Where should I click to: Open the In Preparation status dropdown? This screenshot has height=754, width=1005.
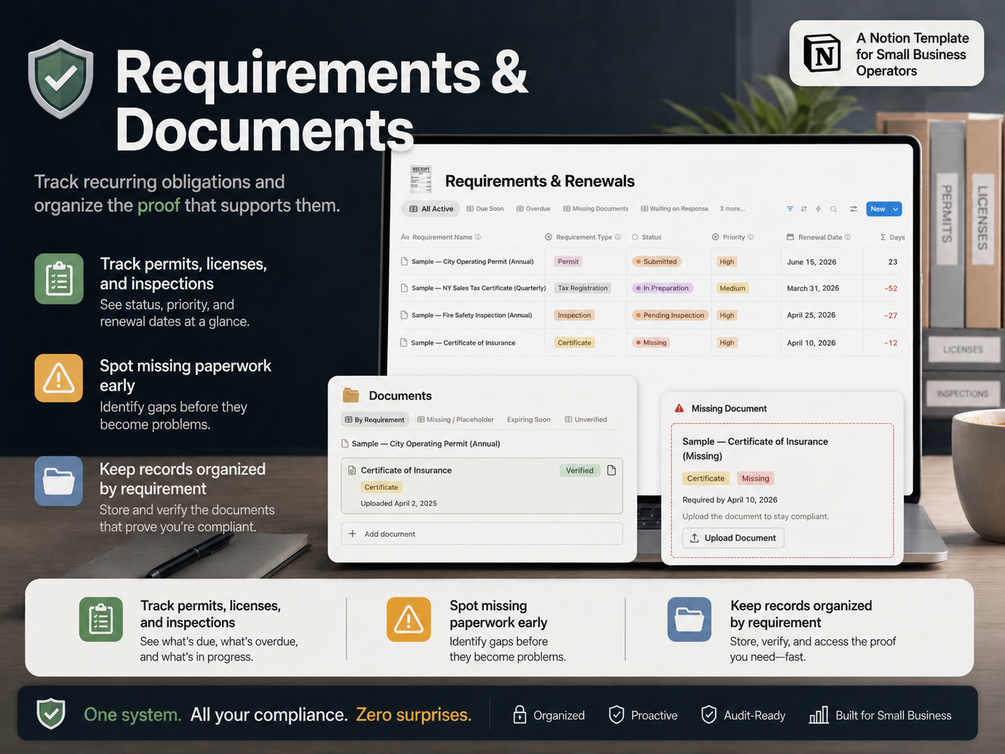[662, 288]
